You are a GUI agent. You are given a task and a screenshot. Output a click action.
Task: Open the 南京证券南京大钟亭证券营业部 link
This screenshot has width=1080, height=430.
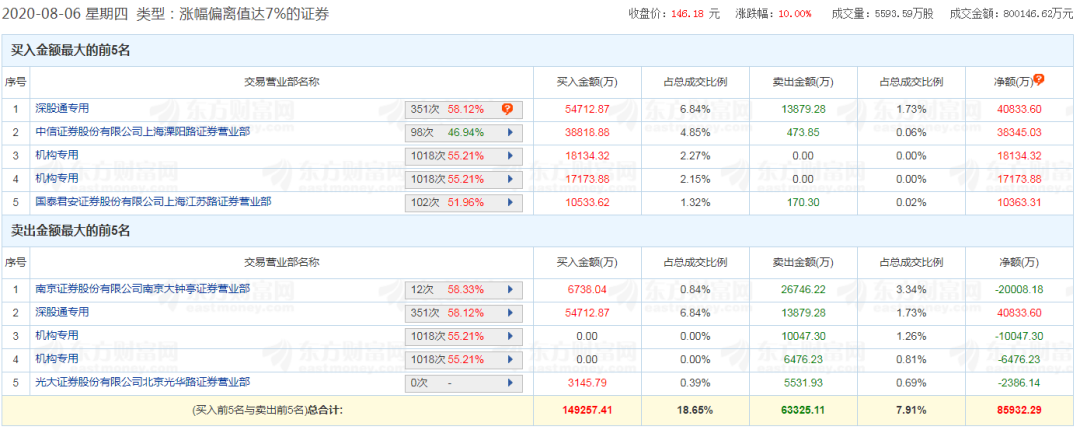142,288
